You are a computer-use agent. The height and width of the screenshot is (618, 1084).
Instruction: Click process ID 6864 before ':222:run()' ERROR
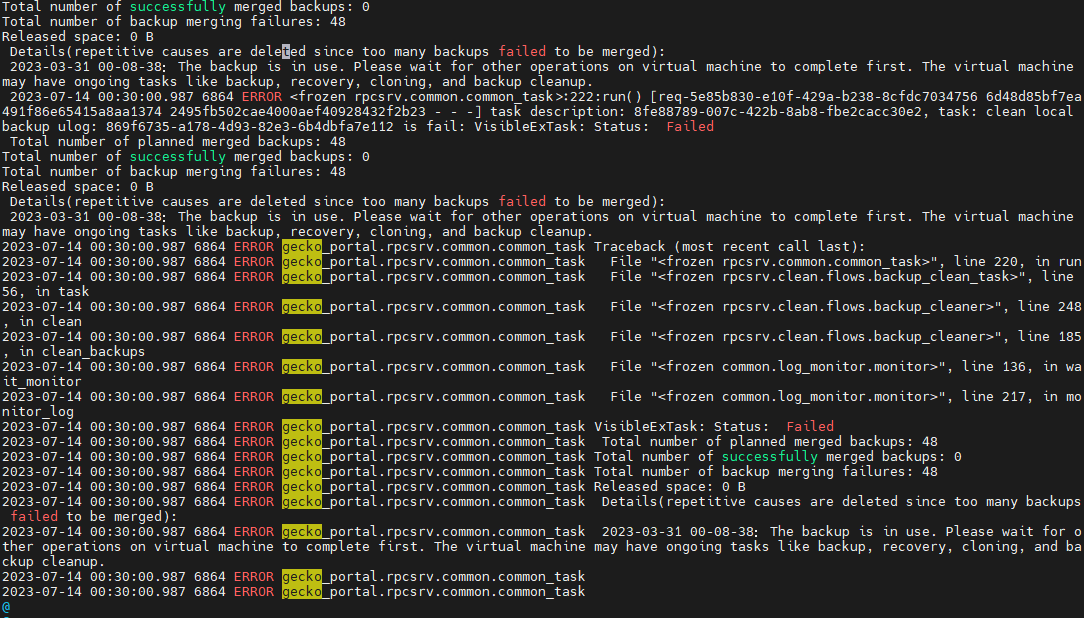click(218, 97)
